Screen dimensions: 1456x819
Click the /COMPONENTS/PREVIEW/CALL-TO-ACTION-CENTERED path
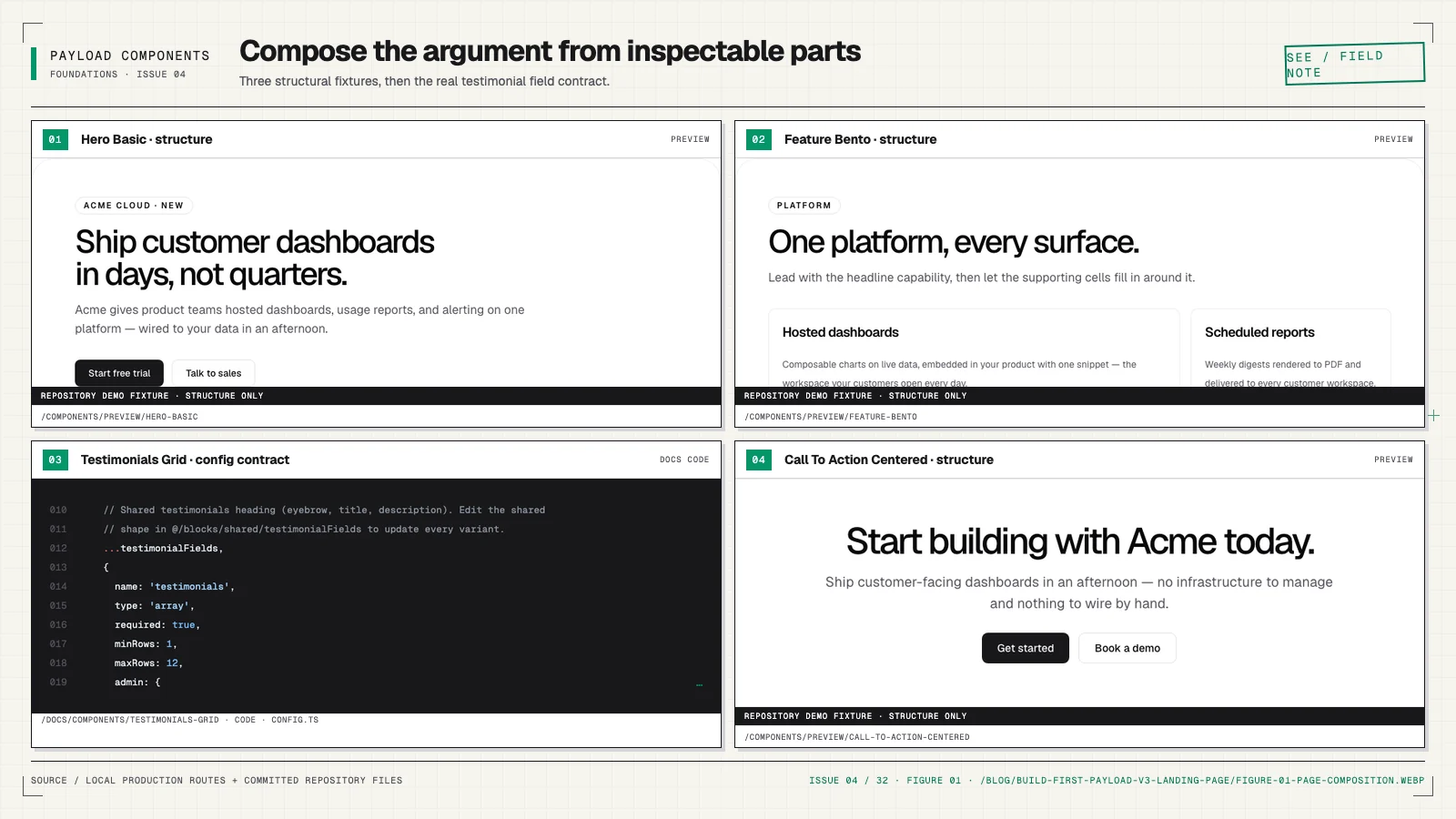[857, 737]
